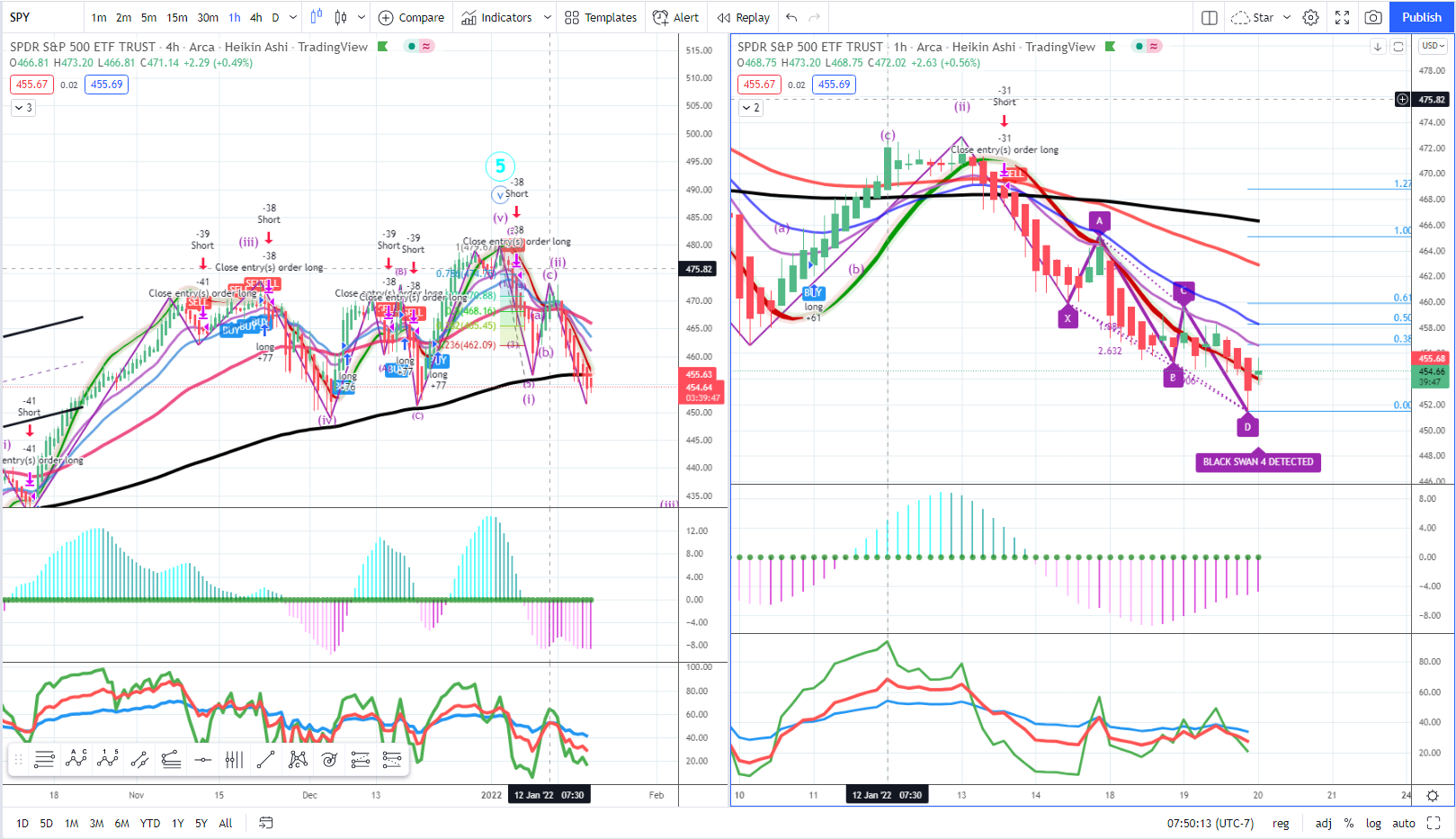Undo the last chart action
The height and width of the screenshot is (839, 1456).
791,17
